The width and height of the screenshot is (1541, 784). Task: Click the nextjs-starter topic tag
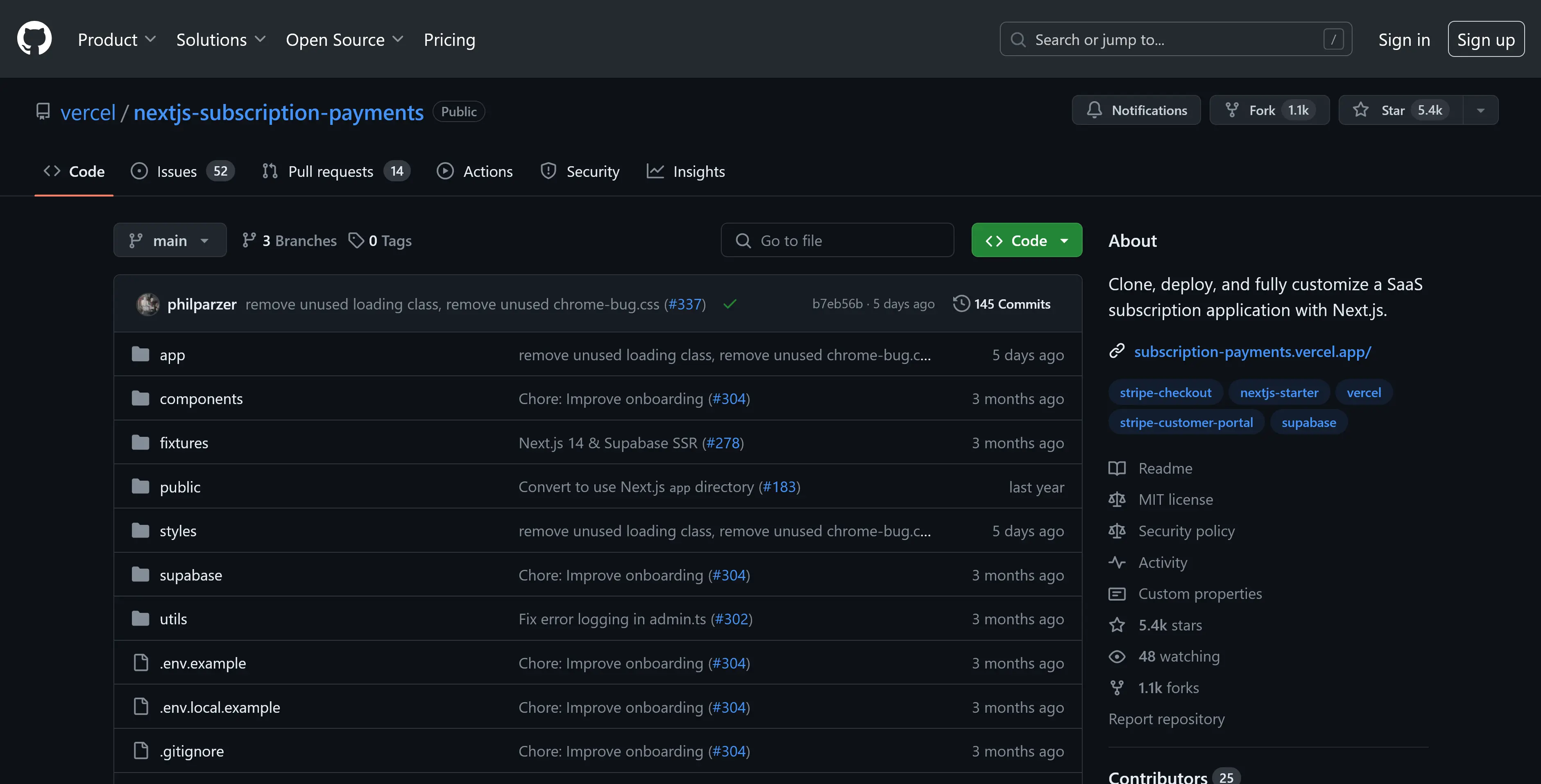(1279, 392)
